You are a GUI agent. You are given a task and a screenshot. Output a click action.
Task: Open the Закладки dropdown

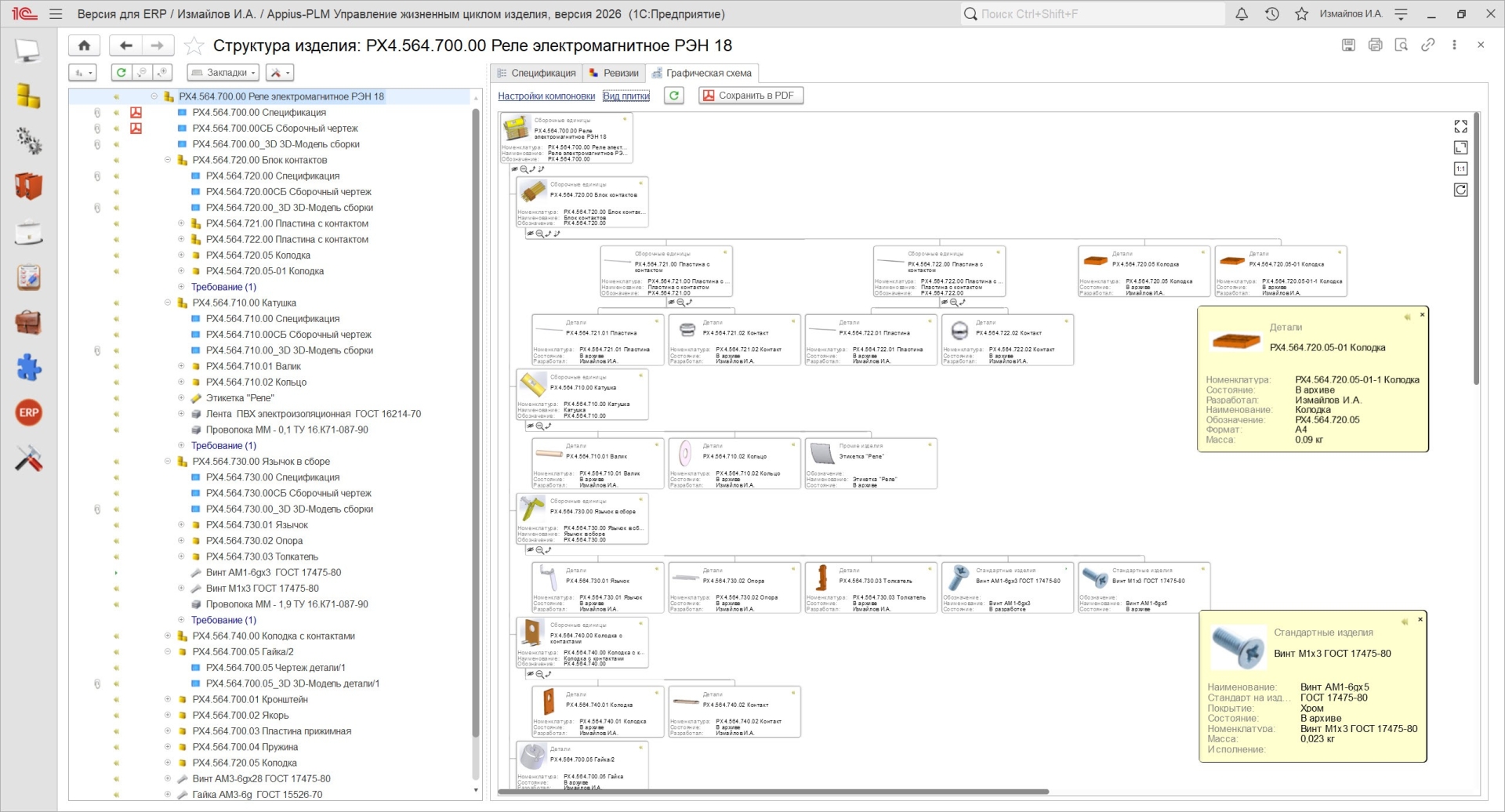pos(224,73)
